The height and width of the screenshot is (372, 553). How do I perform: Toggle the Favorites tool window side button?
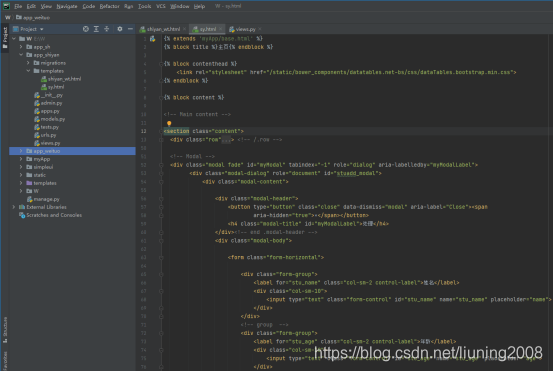click(5, 360)
